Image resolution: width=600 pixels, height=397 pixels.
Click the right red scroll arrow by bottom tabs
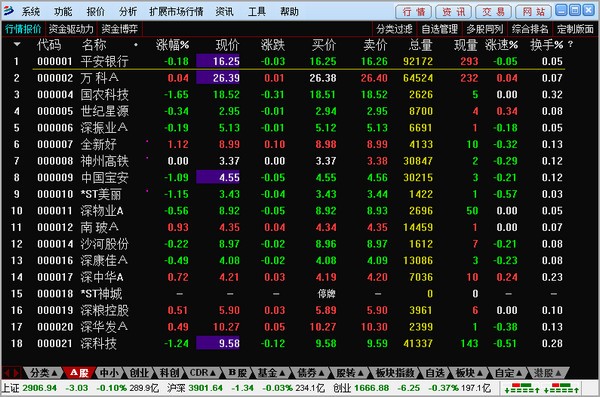coord(16,372)
